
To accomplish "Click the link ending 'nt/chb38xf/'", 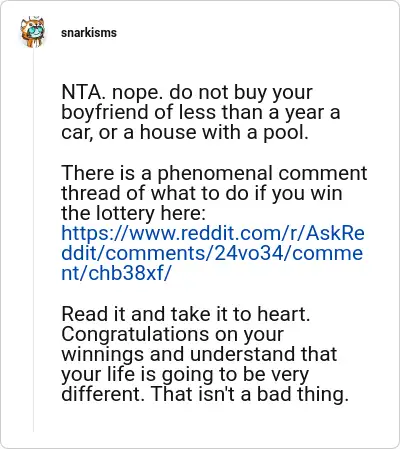I will (117, 273).
